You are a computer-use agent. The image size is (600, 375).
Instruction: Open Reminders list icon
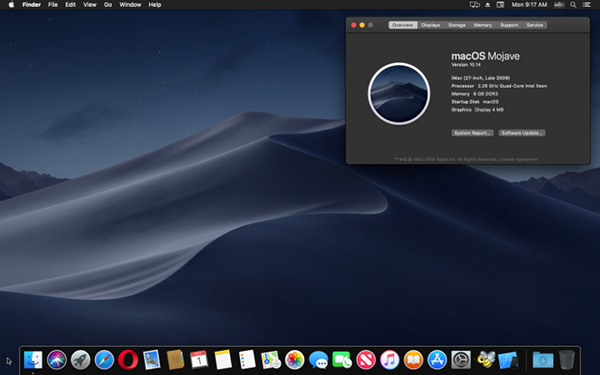point(247,360)
